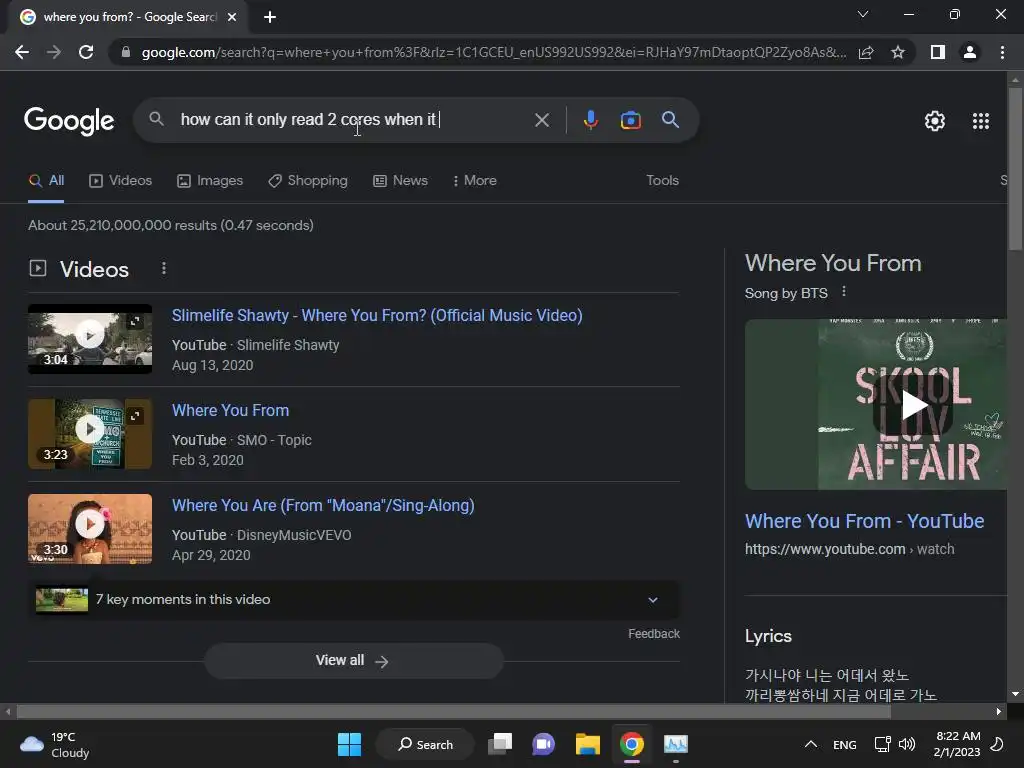Open the taskbar Search box
Image resolution: width=1024 pixels, height=768 pixels.
click(426, 744)
